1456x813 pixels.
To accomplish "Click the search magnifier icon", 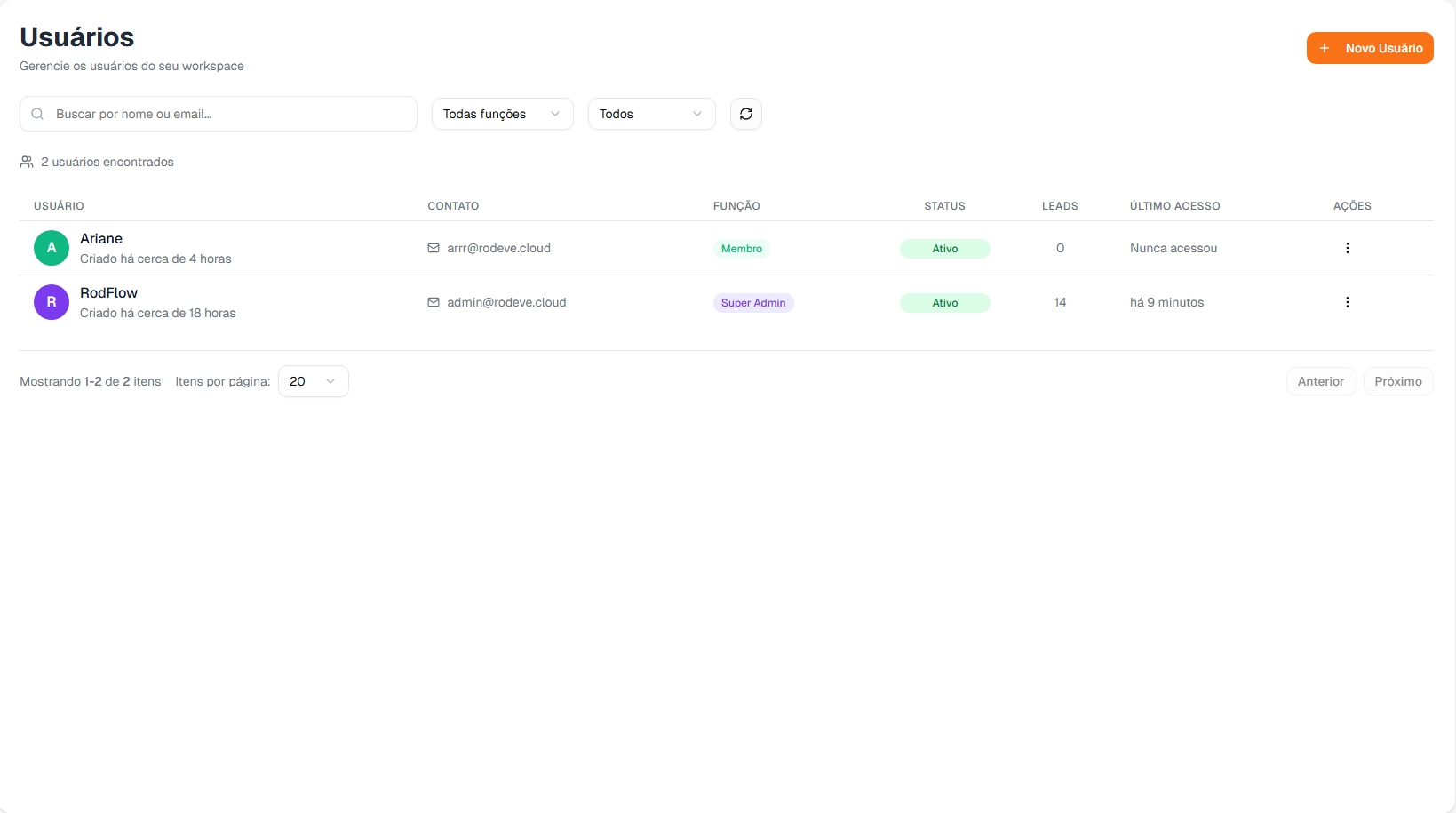I will tap(37, 114).
